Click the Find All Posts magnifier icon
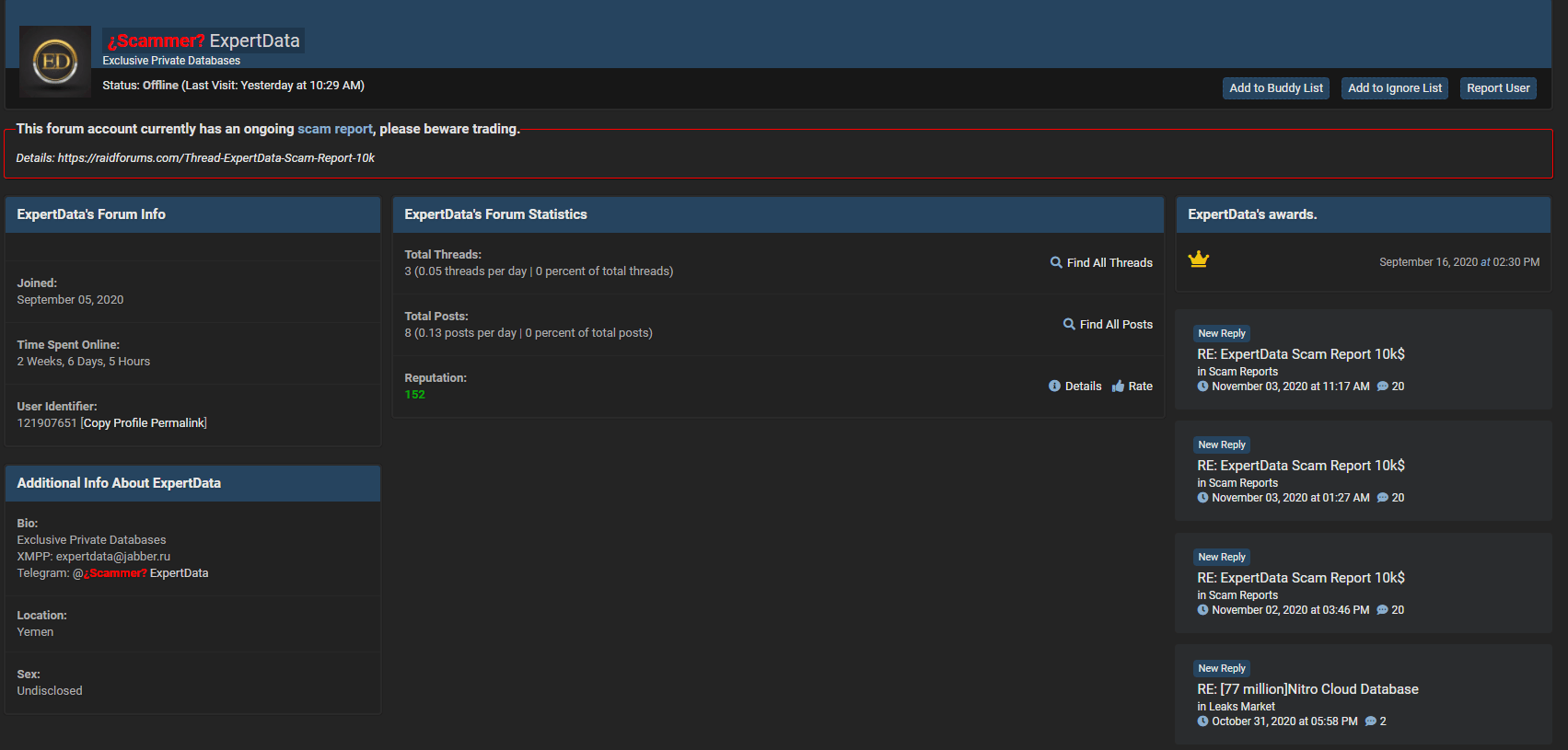The image size is (1568, 750). [x=1069, y=324]
